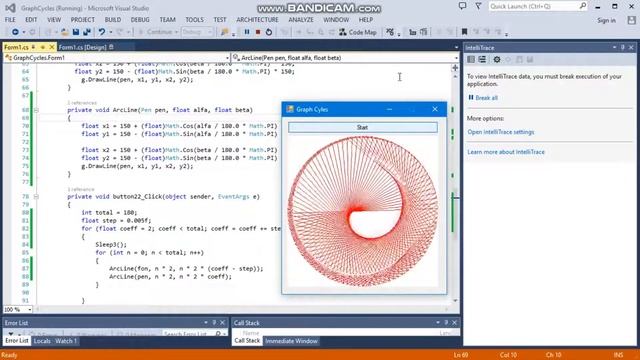The image size is (640, 360).
Task: Open IntelliTrace settings link
Action: click(501, 132)
